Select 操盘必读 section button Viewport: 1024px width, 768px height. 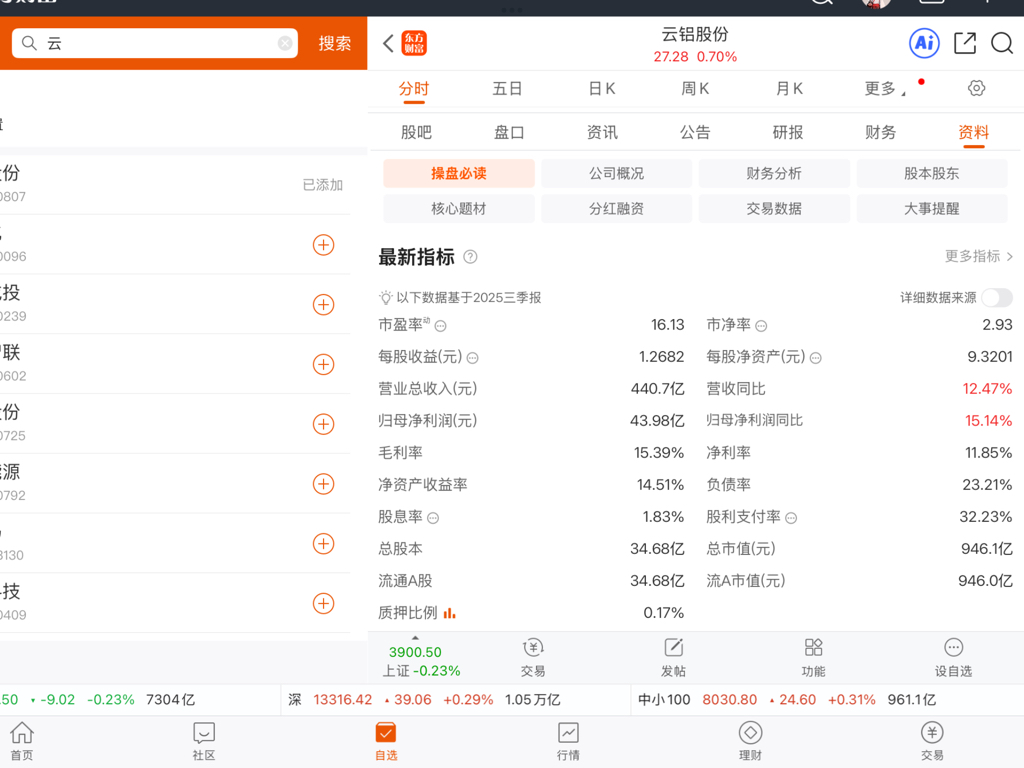pos(458,173)
